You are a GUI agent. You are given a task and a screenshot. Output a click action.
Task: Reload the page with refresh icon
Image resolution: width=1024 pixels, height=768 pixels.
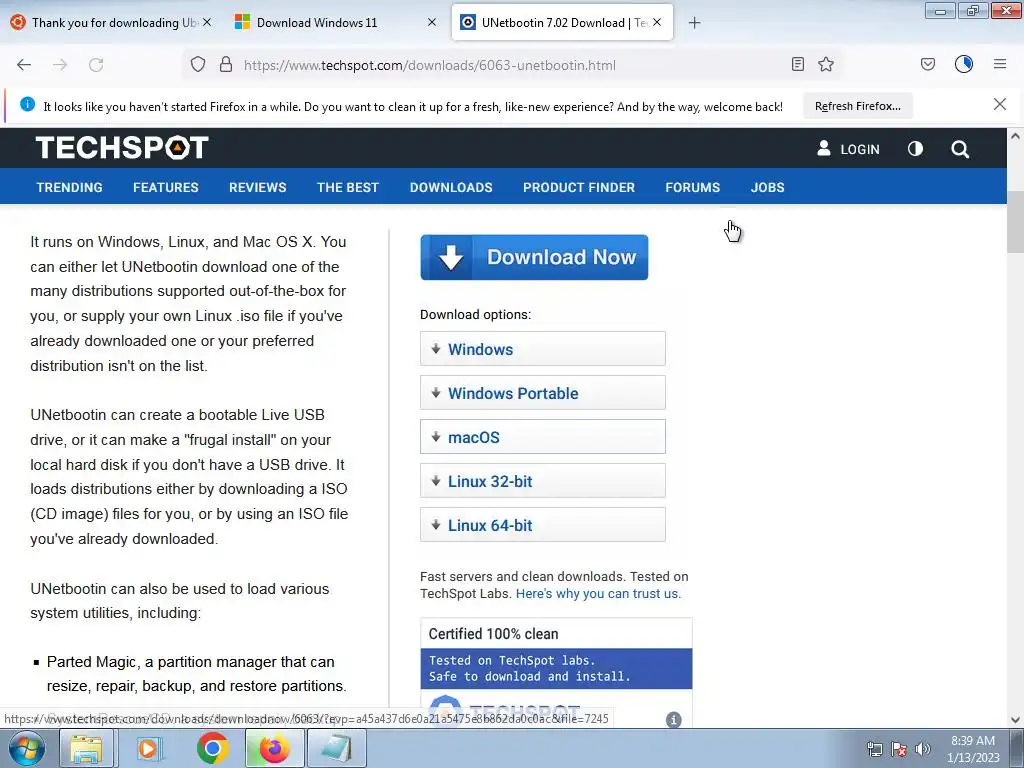pos(96,65)
